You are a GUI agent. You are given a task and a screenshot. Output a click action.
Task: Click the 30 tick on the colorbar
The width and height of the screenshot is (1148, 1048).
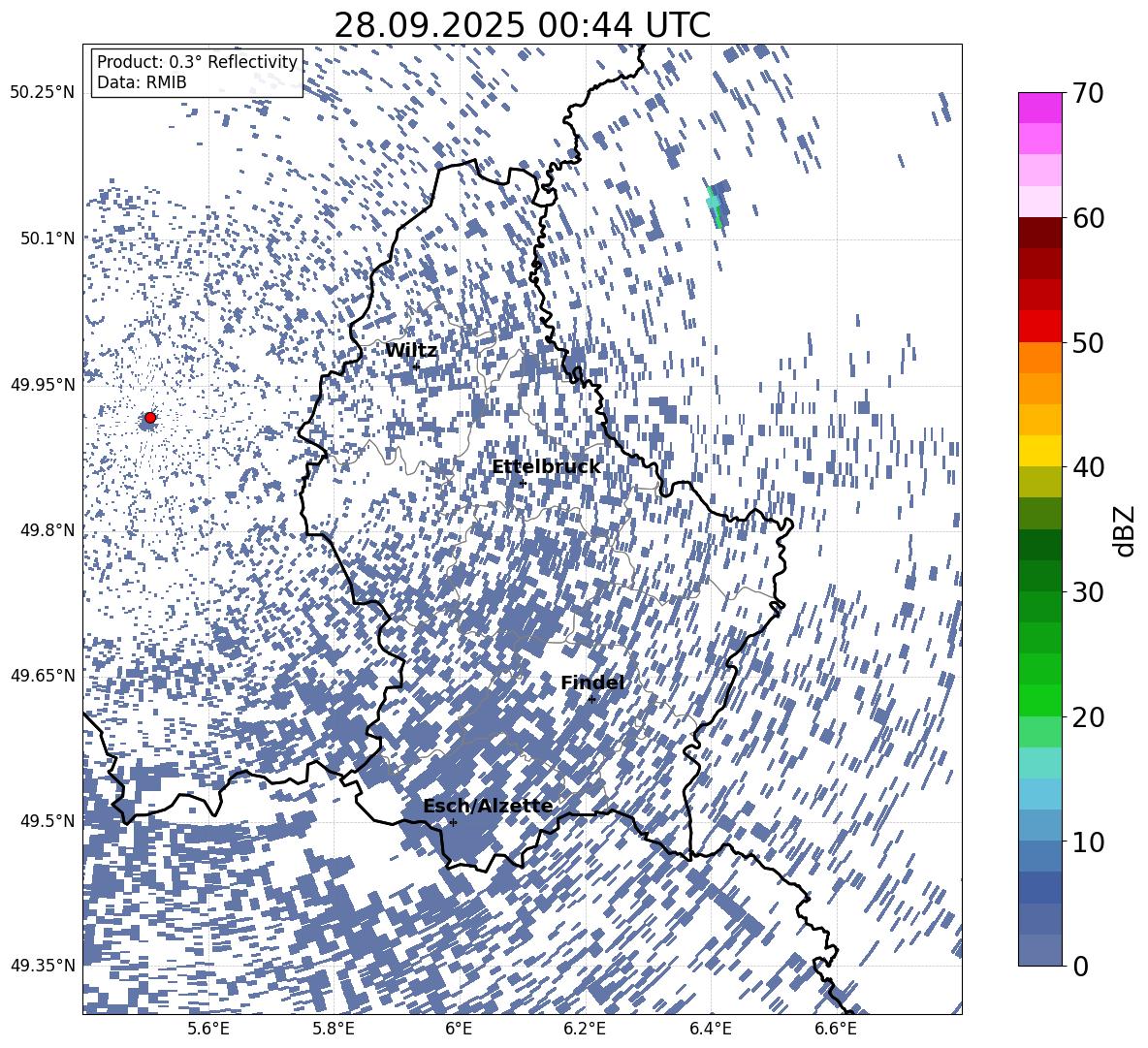(1088, 591)
